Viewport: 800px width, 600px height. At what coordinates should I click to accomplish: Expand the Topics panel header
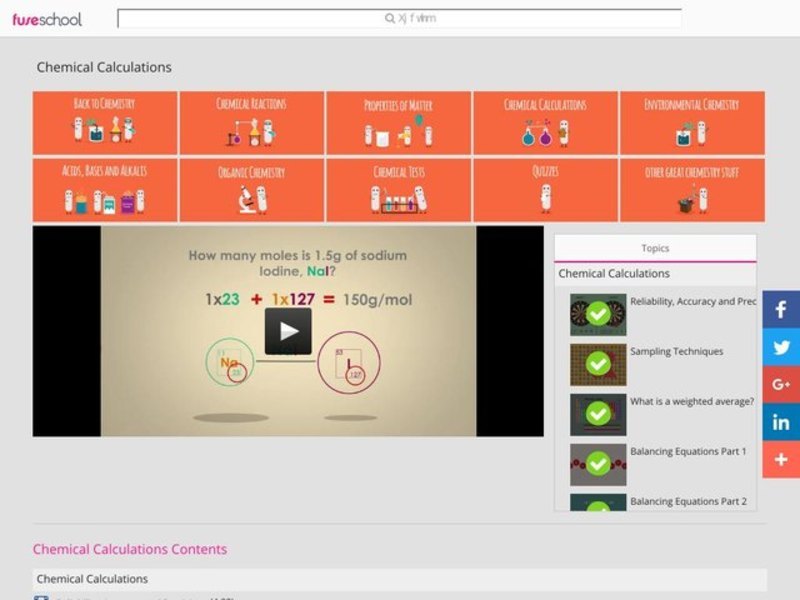pyautogui.click(x=655, y=247)
